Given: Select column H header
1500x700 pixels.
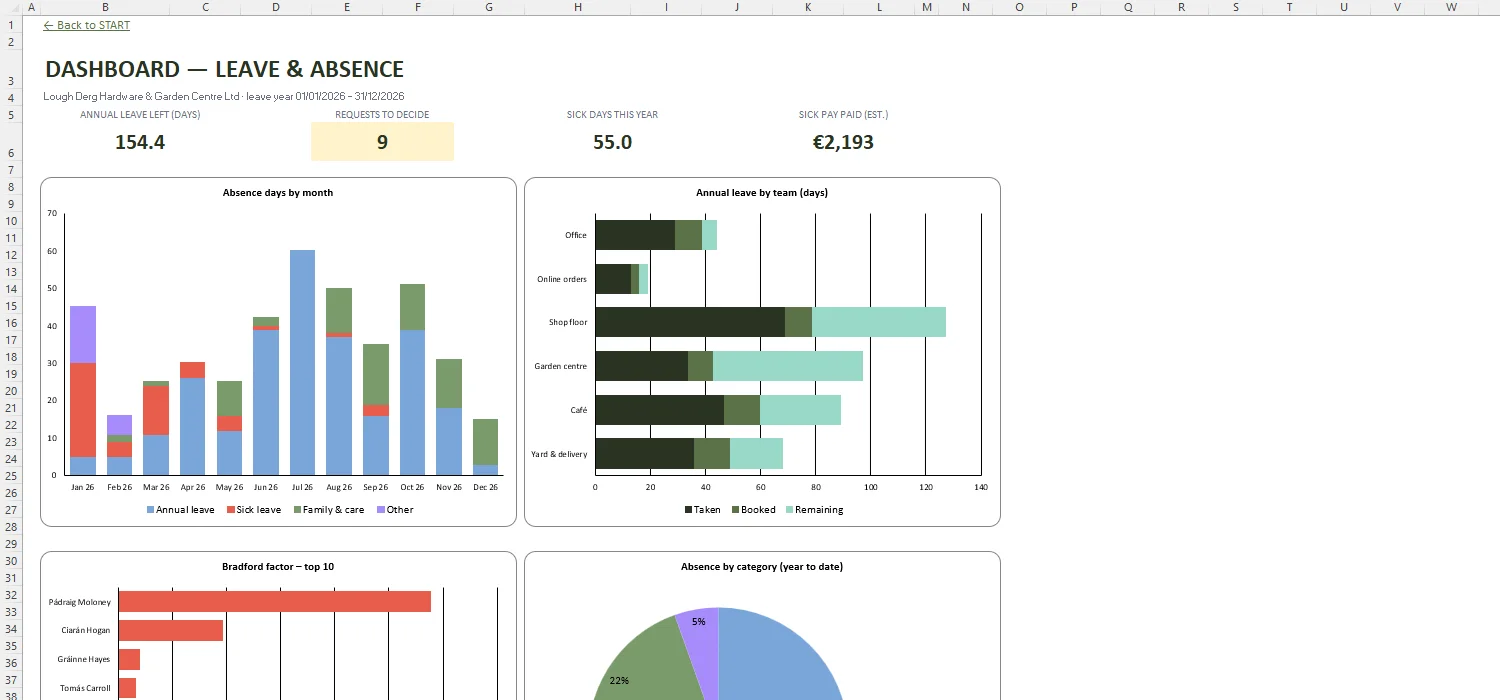Looking at the screenshot, I should 578,7.
